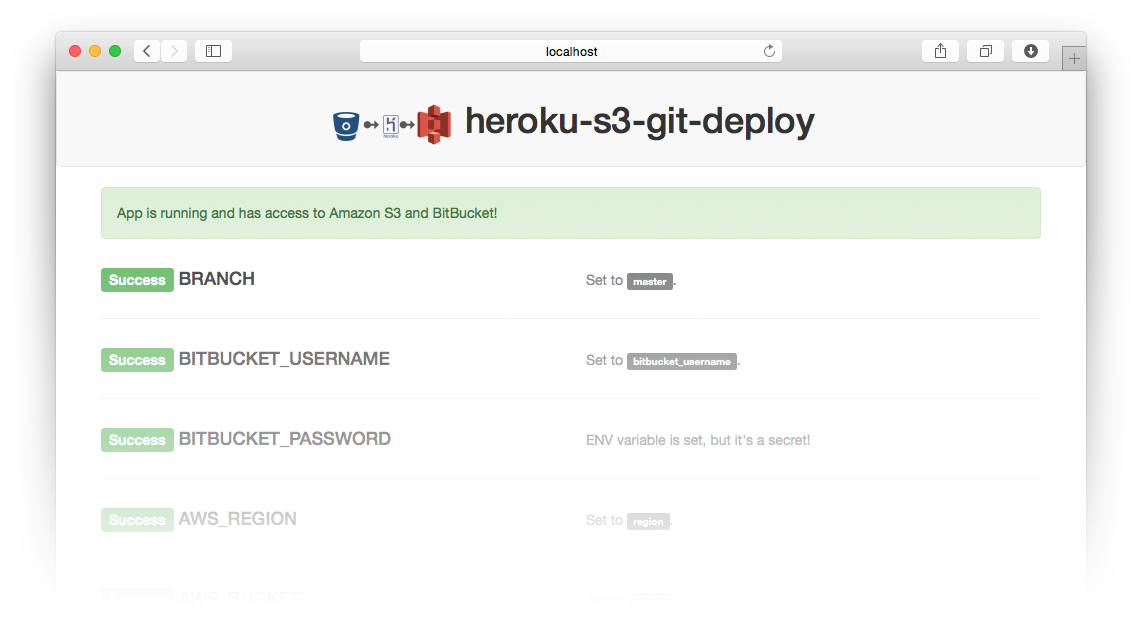Click the red Amazon S3 logo
This screenshot has height=641, width=1142.
coord(434,125)
